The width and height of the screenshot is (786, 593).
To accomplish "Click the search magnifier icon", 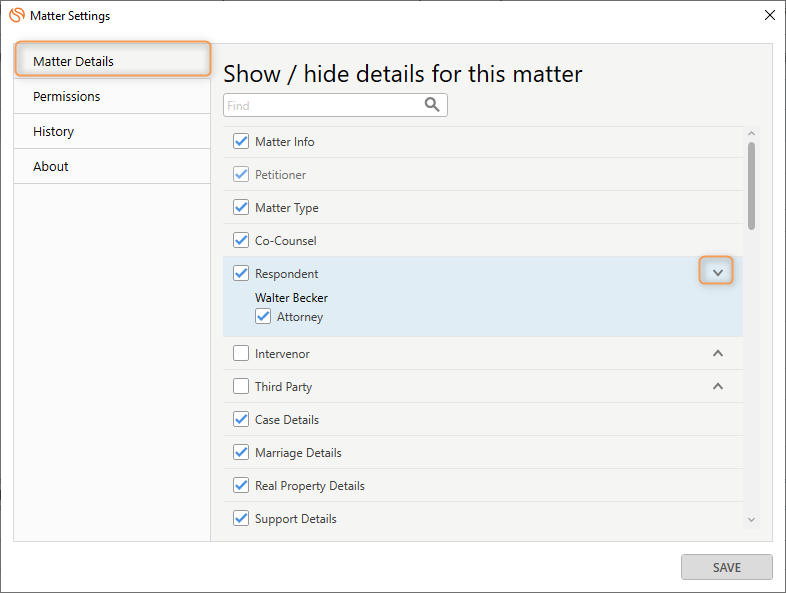I will 432,104.
